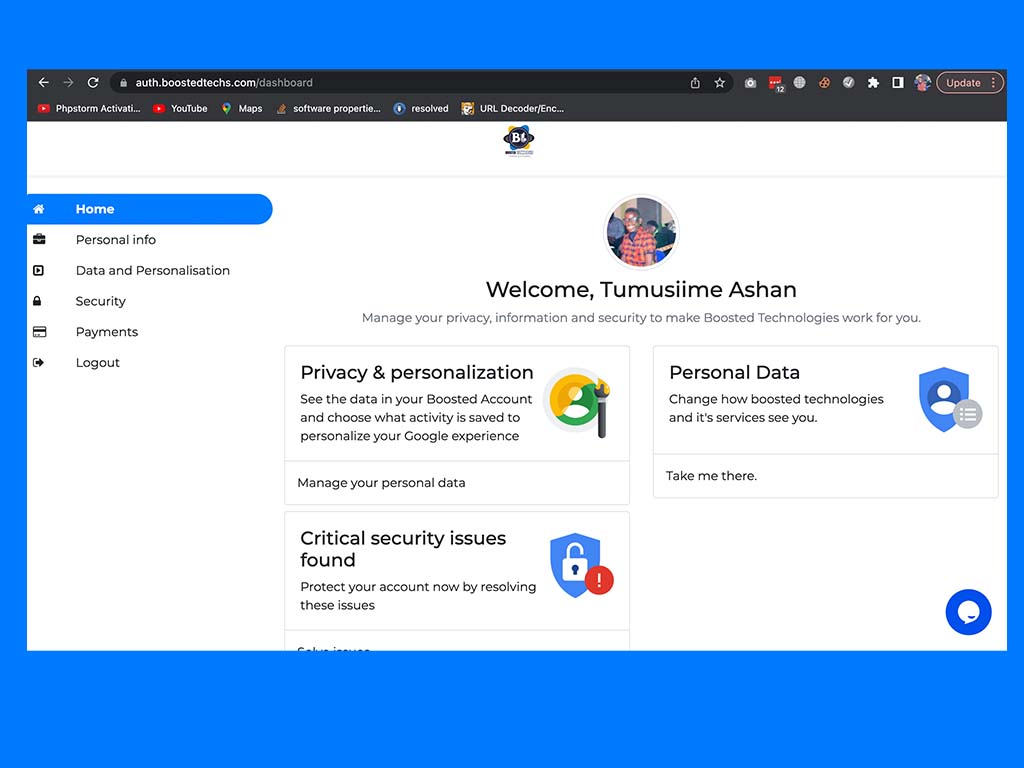Toggle the browser side panel
The height and width of the screenshot is (768, 1024).
pyautogui.click(x=898, y=82)
